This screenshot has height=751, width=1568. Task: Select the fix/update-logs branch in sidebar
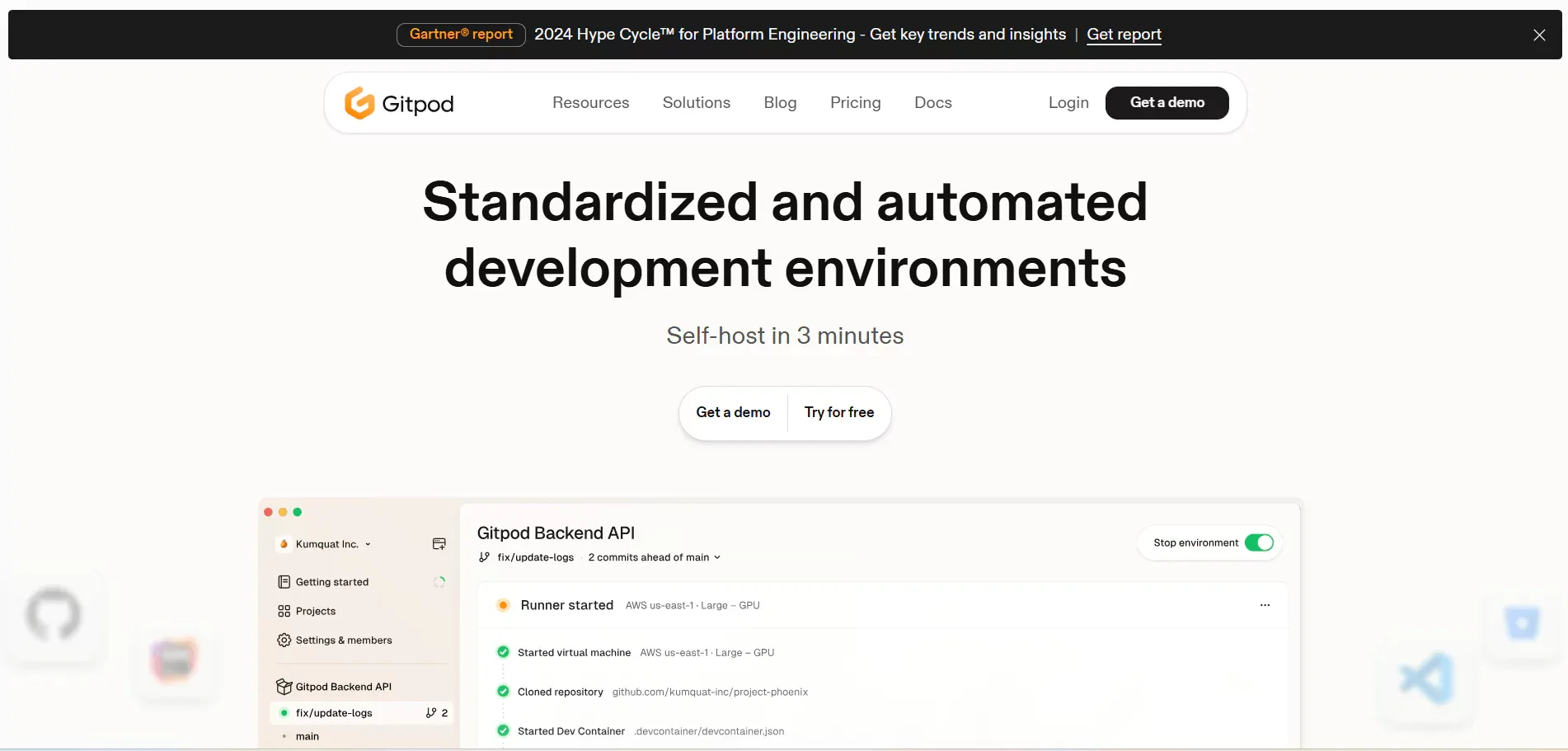click(x=334, y=713)
